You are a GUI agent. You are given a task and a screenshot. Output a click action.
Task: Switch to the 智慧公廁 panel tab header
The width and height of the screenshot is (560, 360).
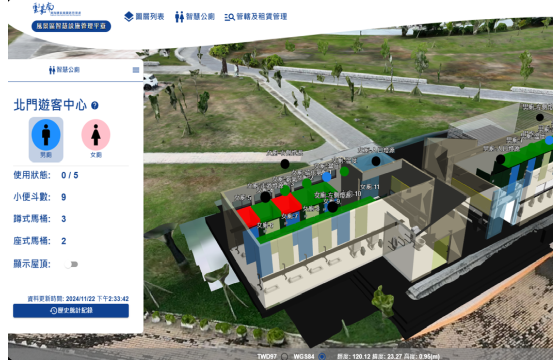coord(64,70)
